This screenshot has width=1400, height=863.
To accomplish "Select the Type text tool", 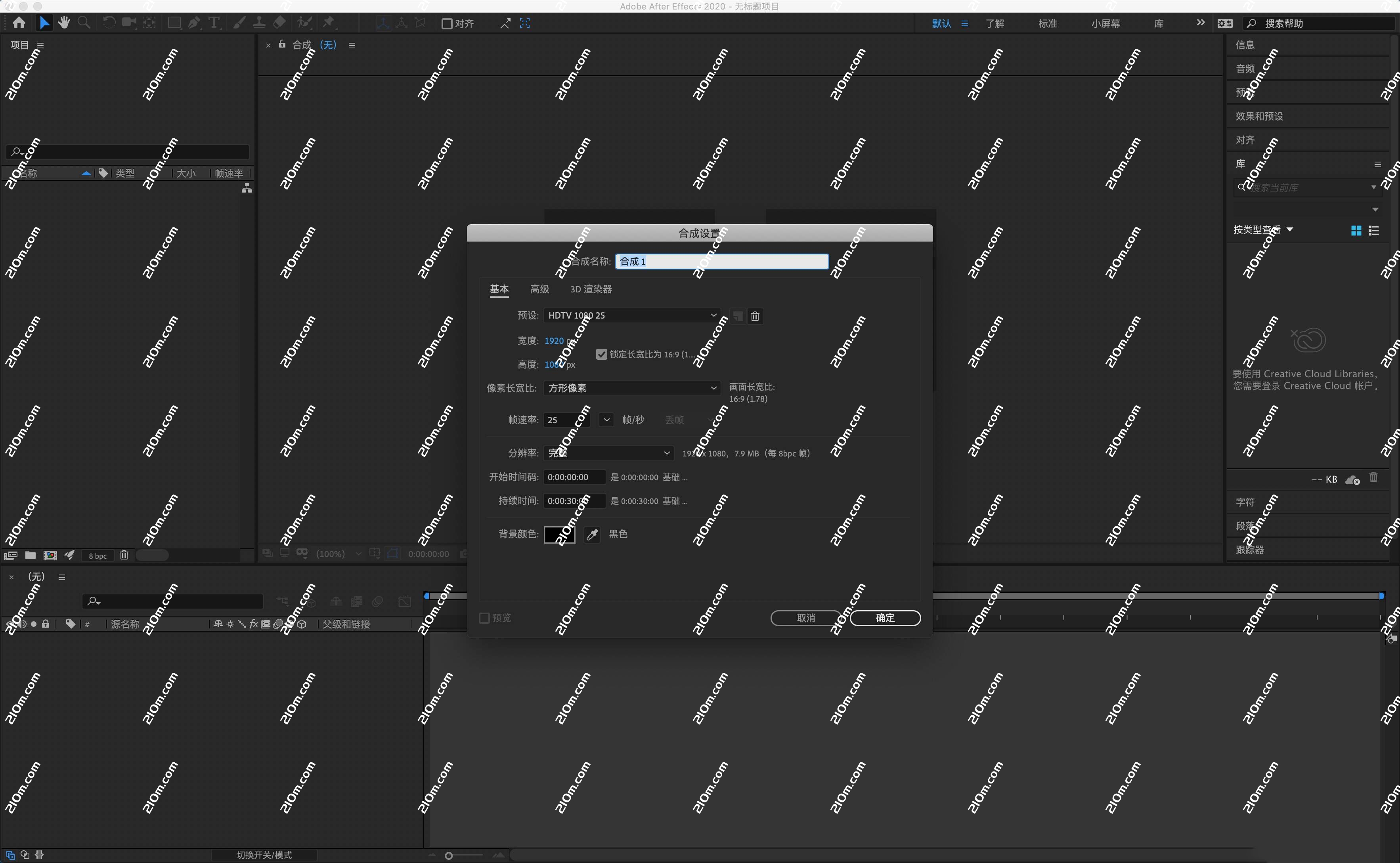I will [x=214, y=23].
